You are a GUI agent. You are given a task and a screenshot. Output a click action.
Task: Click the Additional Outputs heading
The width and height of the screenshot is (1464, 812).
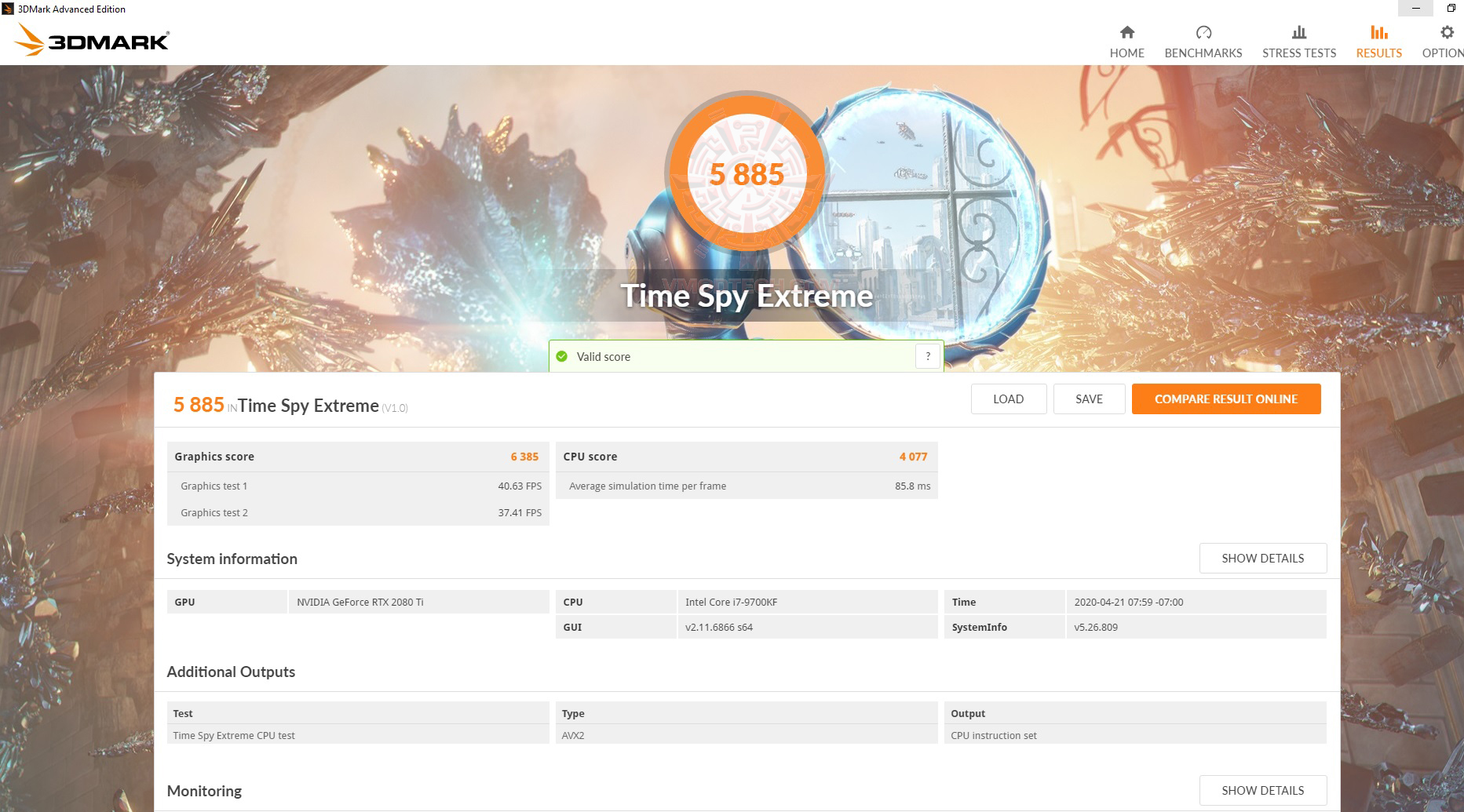click(231, 672)
